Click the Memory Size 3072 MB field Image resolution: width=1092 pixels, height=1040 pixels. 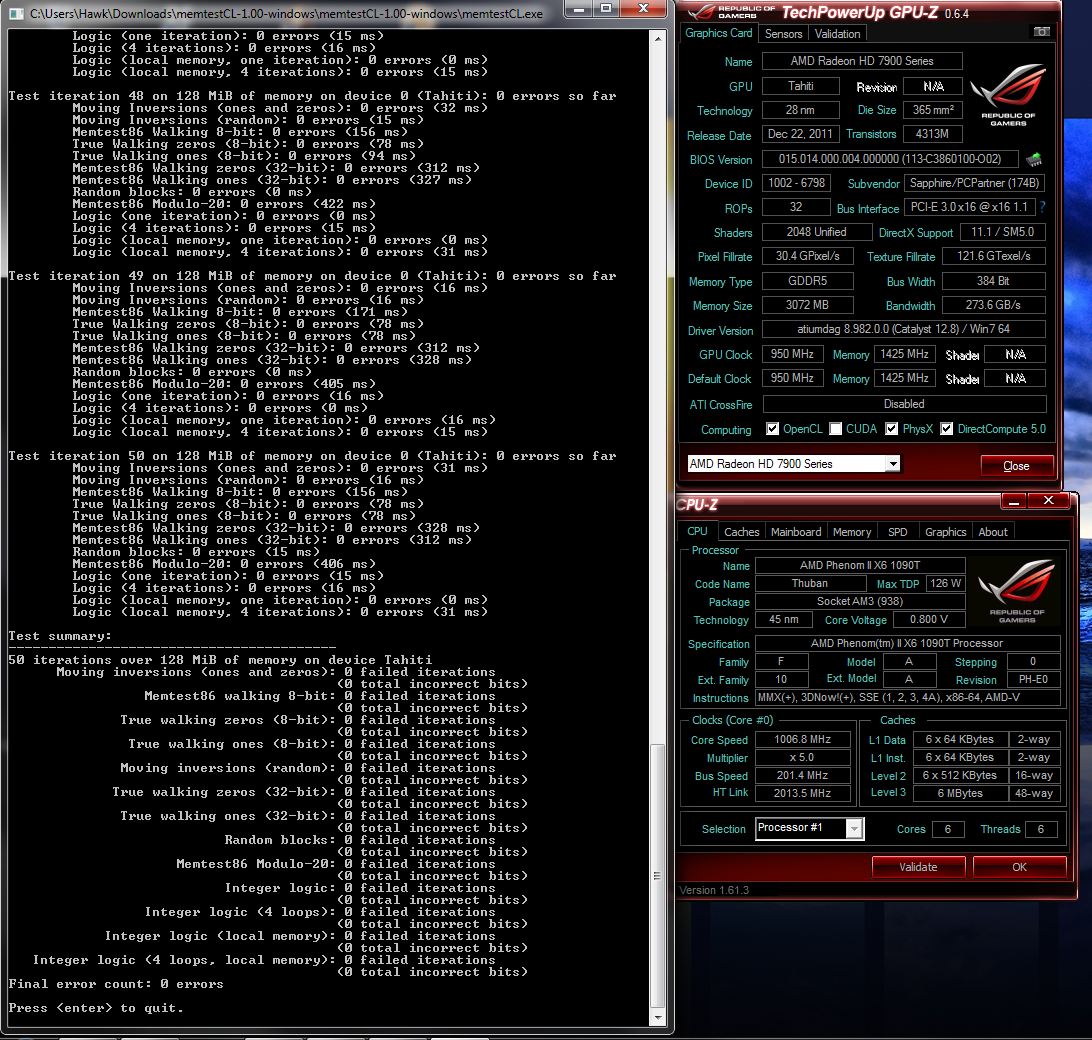tap(807, 304)
